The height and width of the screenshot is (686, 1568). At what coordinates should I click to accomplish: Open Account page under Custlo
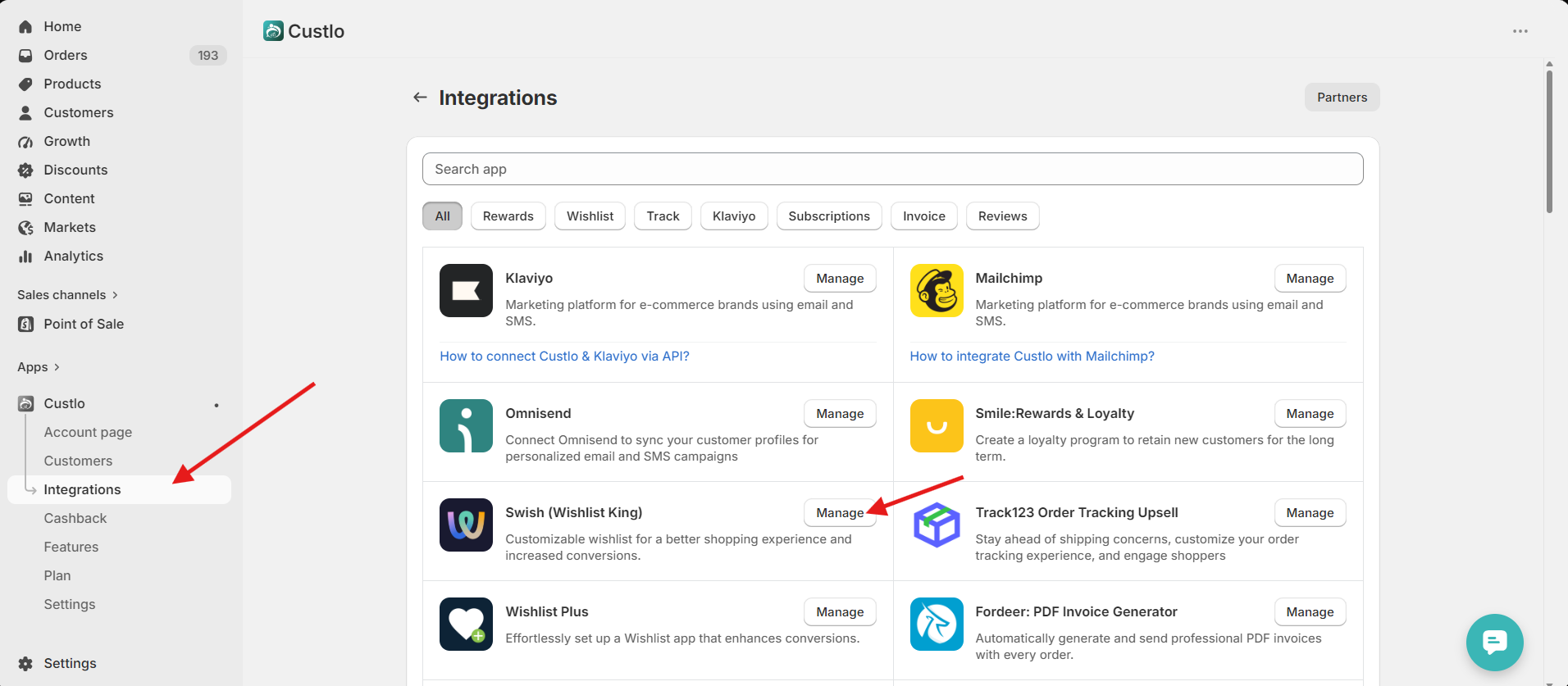coord(88,433)
